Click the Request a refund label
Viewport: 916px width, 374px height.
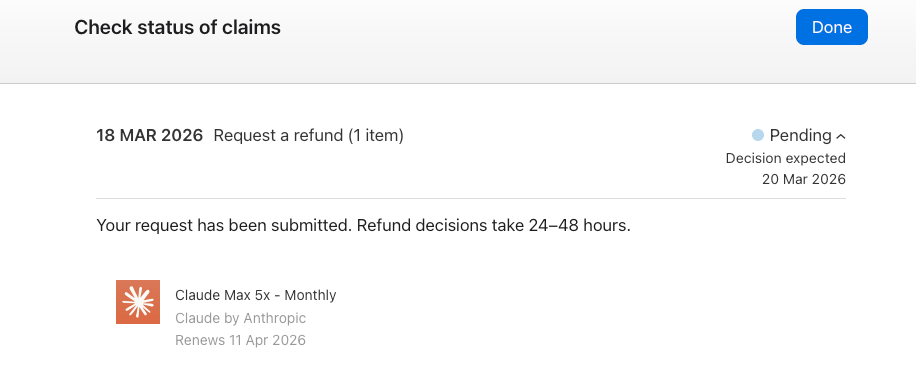point(278,136)
